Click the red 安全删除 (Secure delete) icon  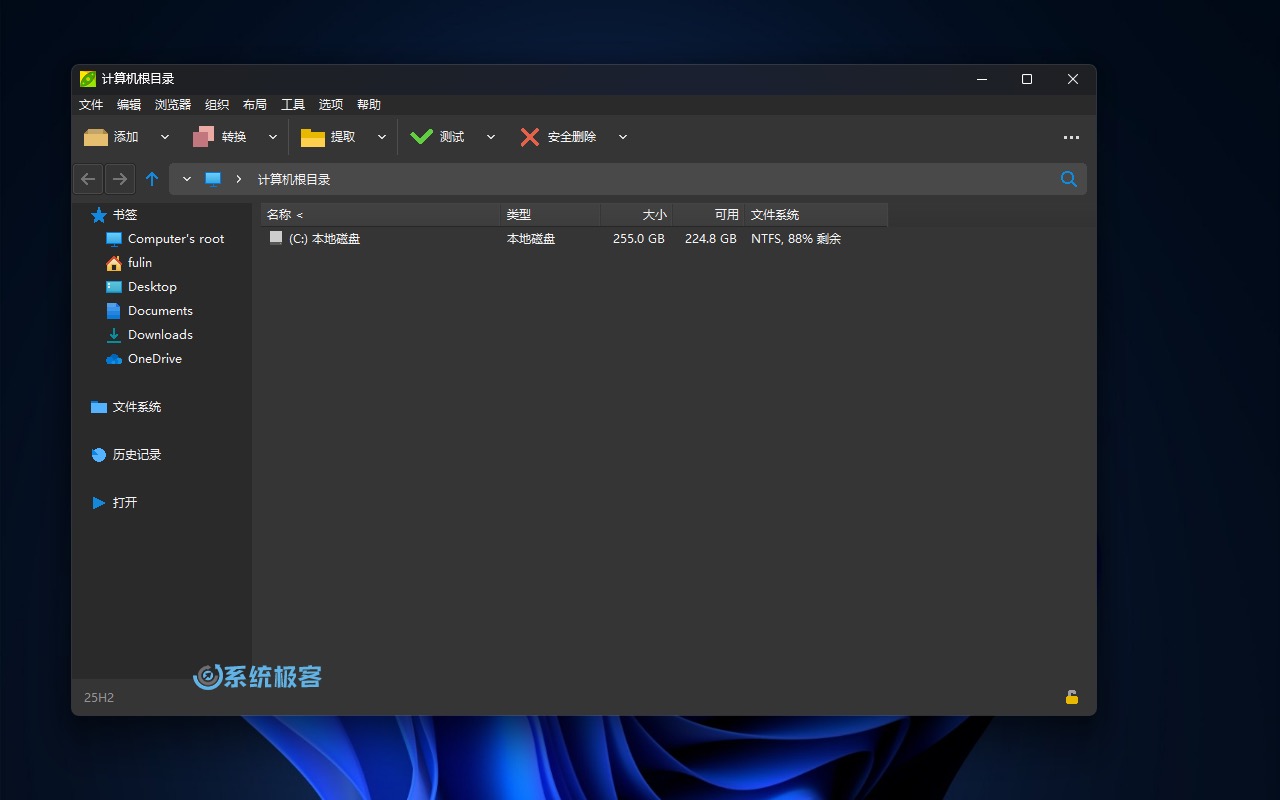[530, 137]
